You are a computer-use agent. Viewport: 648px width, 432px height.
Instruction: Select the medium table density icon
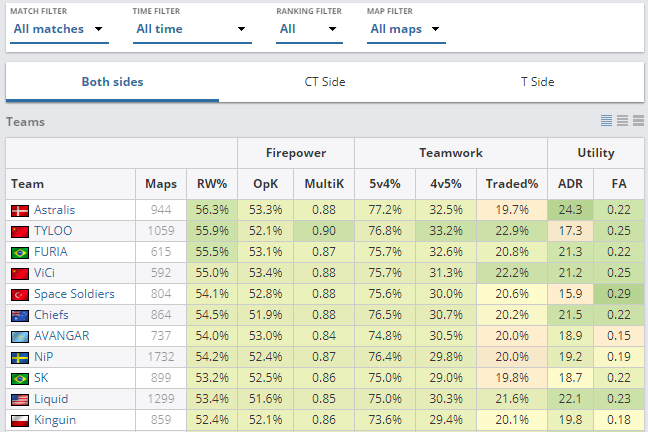622,120
